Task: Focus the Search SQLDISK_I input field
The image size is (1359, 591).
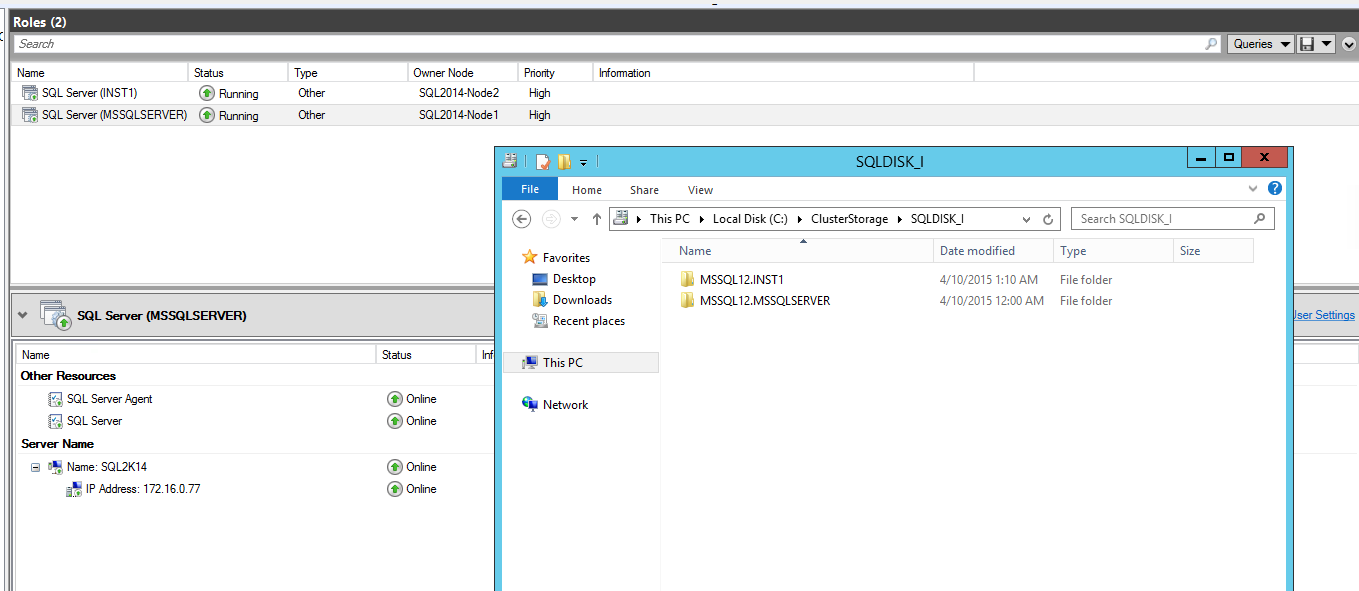Action: (1164, 219)
